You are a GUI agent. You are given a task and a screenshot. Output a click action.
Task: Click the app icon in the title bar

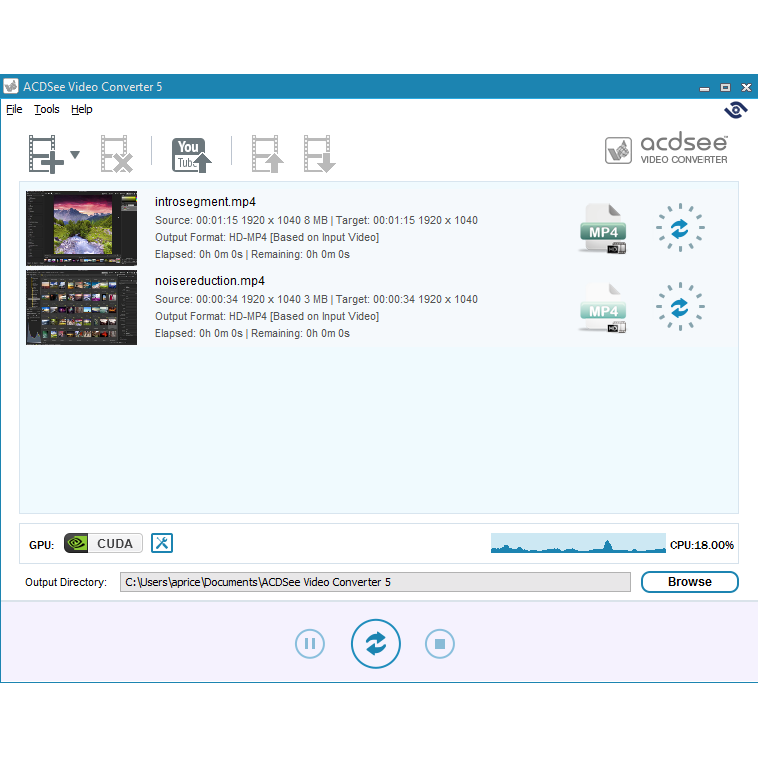click(11, 87)
